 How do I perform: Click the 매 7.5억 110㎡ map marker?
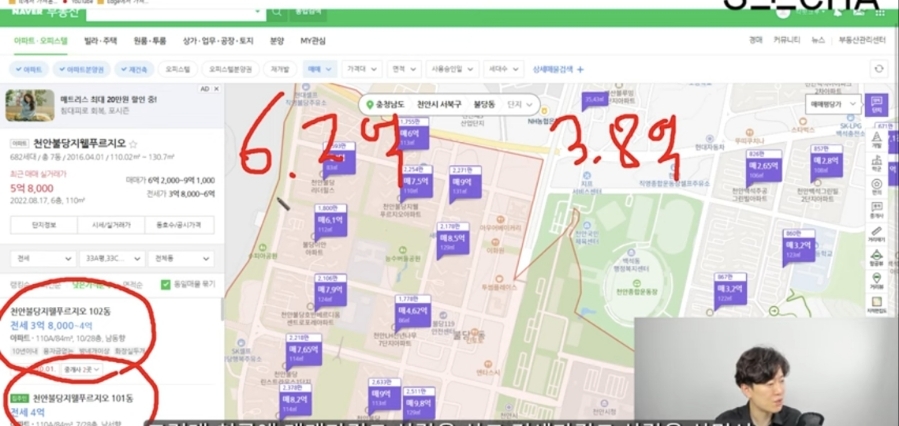pos(416,184)
